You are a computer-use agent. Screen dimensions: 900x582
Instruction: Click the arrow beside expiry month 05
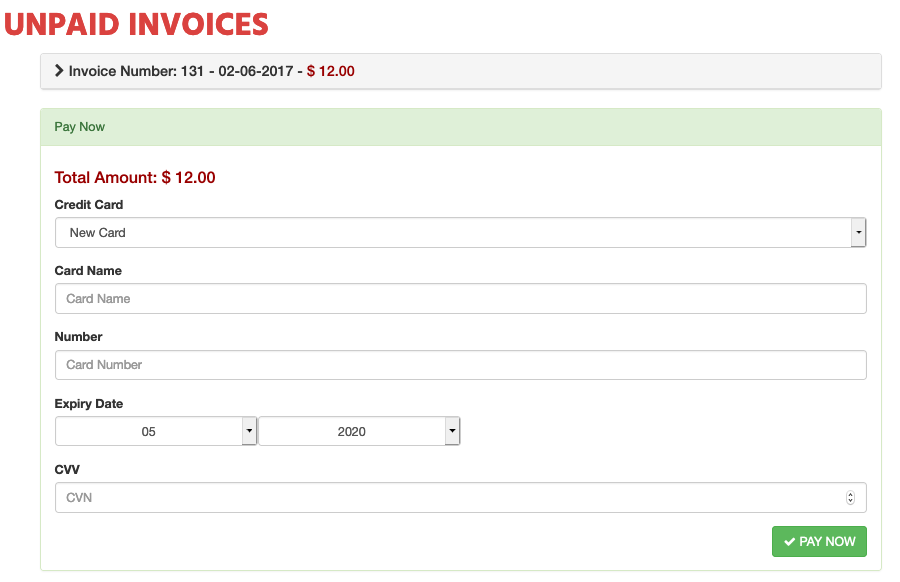click(x=249, y=432)
